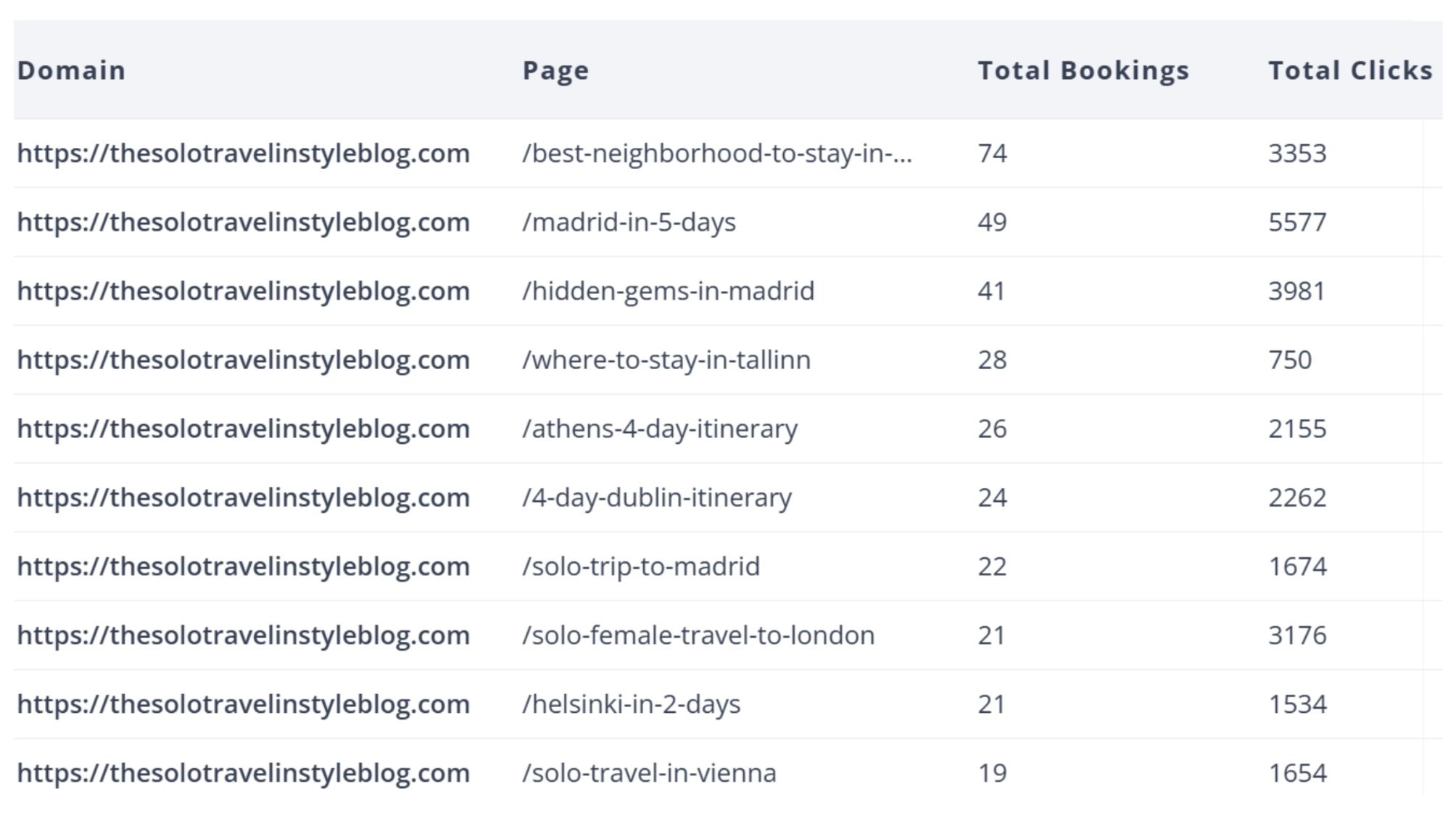Open the /madrid-in-5-days page entry
Image resolution: width=1456 pixels, height=837 pixels.
[x=629, y=222]
